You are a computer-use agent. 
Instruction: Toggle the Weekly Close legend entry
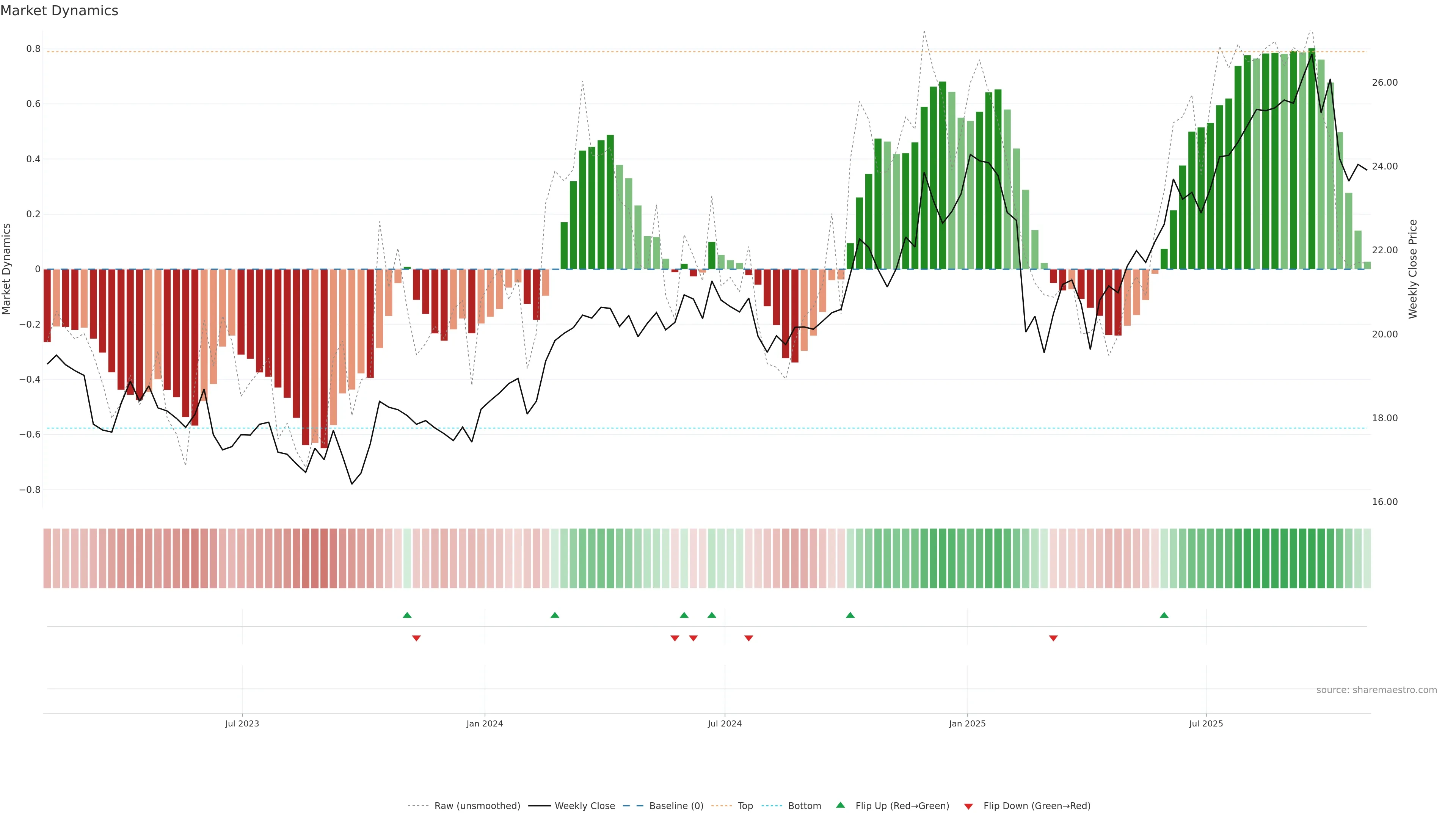584,806
